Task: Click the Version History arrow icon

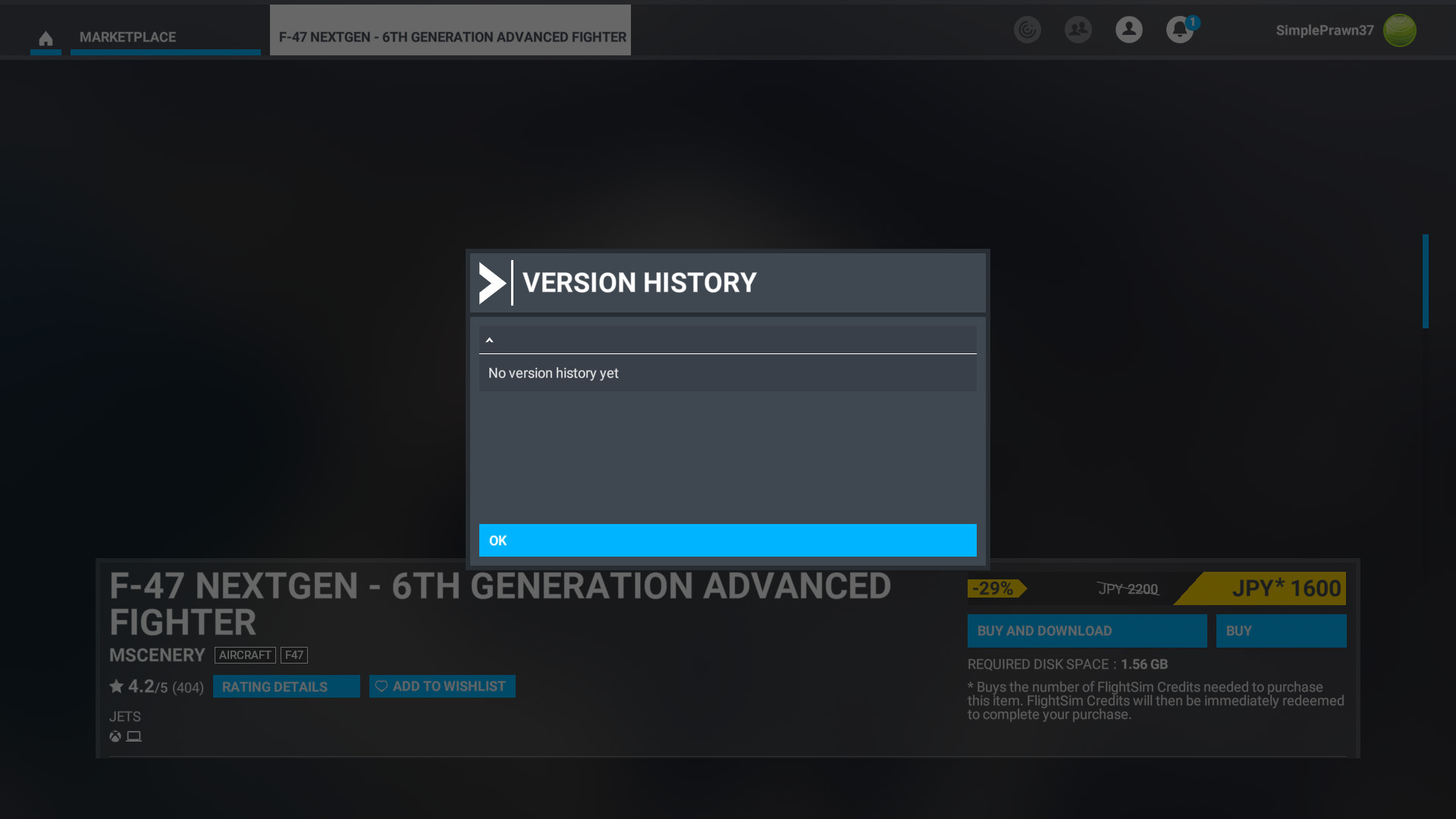Action: click(x=491, y=284)
